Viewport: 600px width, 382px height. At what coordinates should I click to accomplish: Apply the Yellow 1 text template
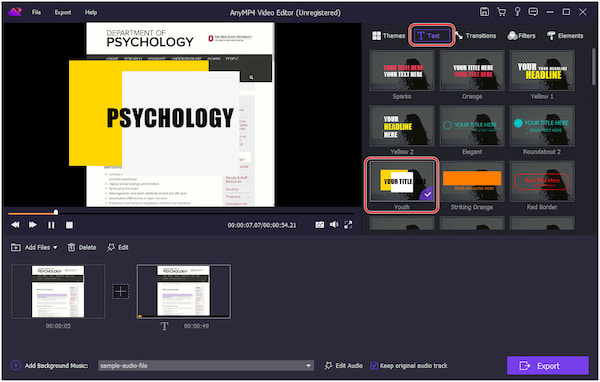(542, 71)
